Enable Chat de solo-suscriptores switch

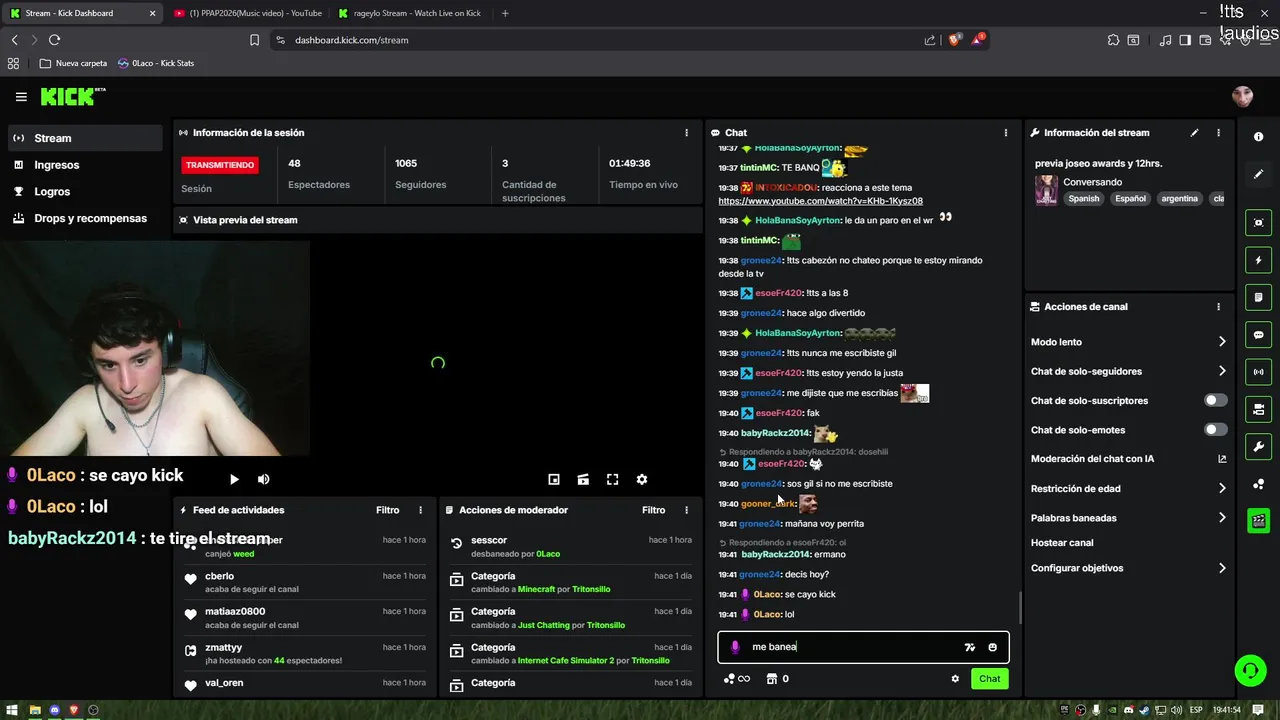click(x=1215, y=400)
